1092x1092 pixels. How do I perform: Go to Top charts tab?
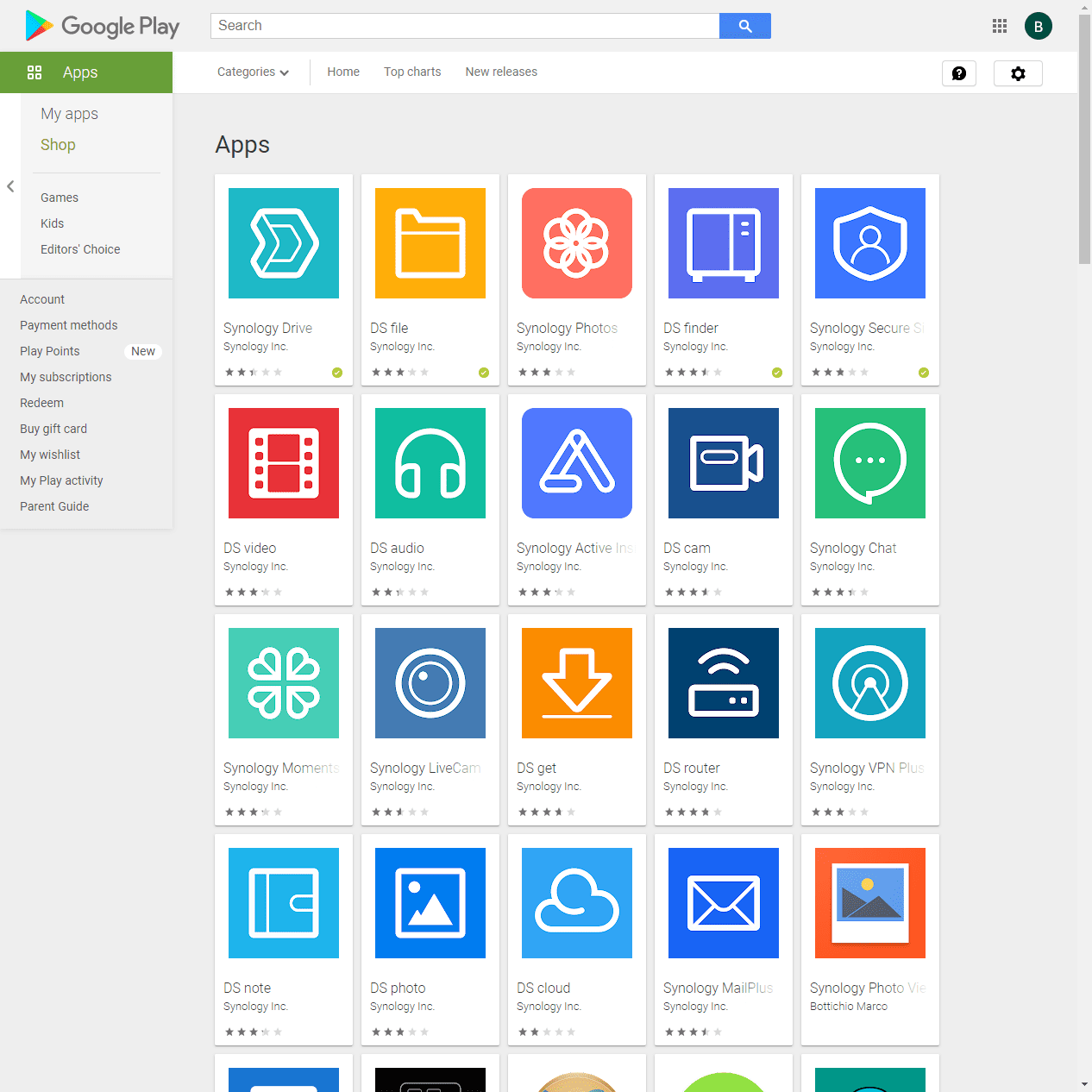click(x=412, y=72)
